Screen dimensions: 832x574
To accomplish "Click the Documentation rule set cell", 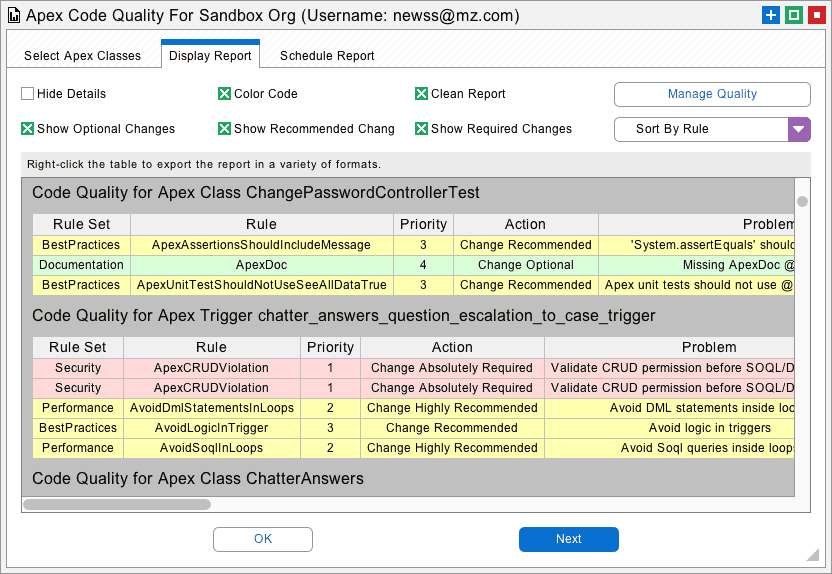I will click(82, 265).
